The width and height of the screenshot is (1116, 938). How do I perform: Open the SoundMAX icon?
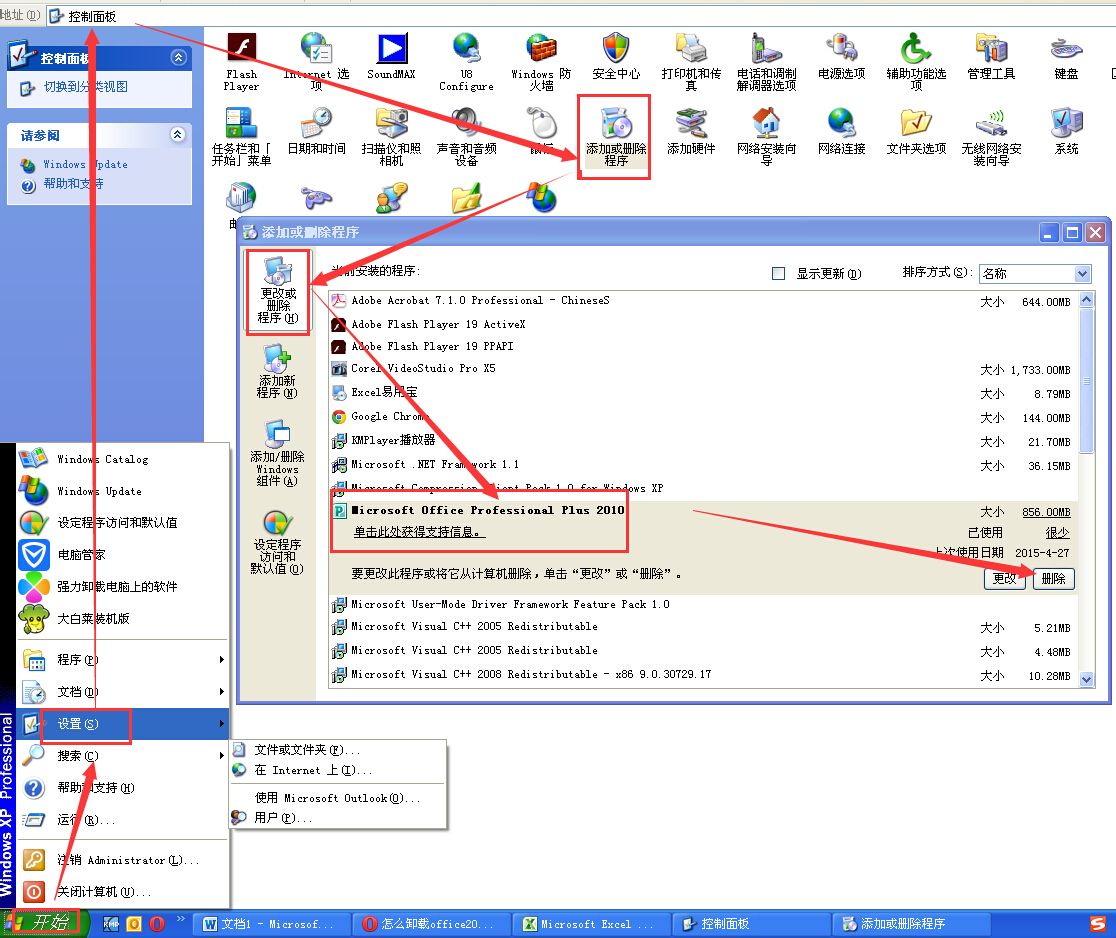391,56
